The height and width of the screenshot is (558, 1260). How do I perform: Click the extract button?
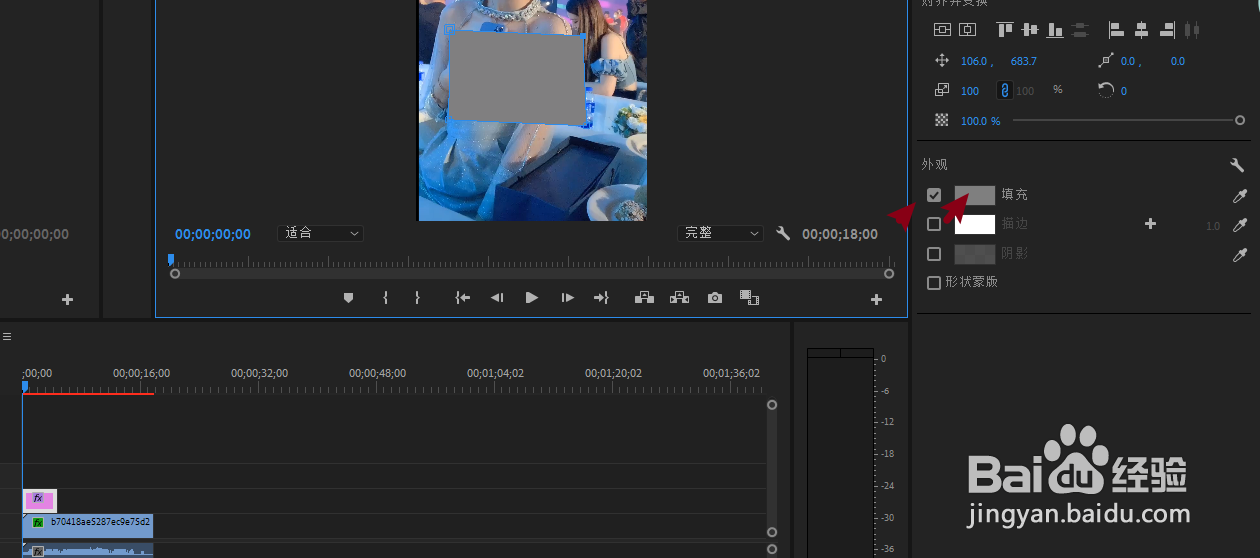(679, 297)
